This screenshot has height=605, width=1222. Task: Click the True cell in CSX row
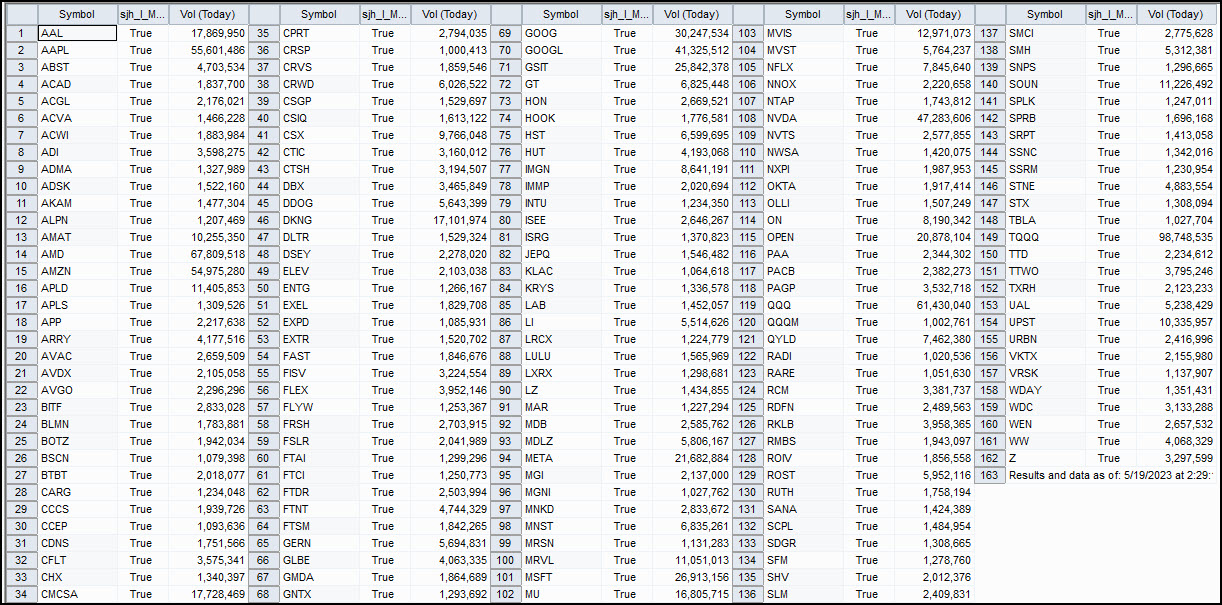383,135
